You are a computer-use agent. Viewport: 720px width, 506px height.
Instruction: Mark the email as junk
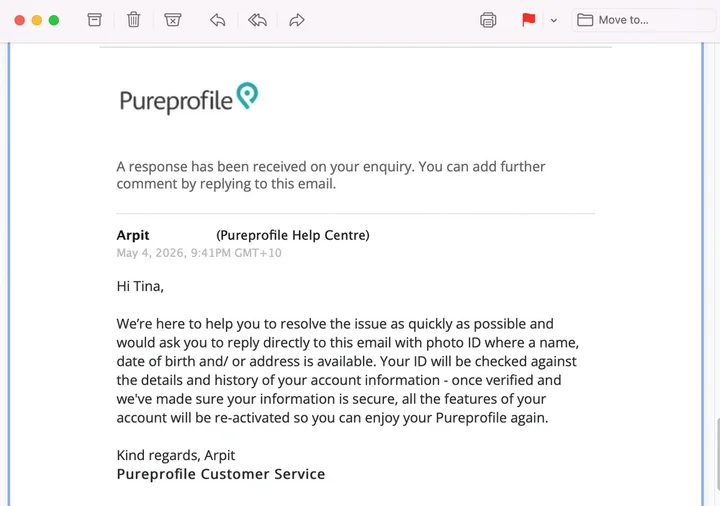point(173,20)
